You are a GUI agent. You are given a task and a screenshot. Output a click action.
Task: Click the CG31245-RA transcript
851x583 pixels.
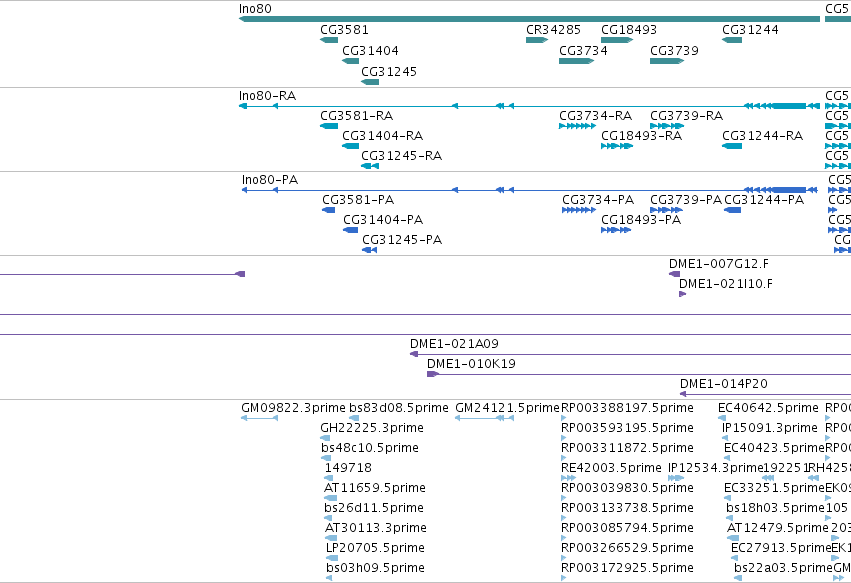click(370, 166)
